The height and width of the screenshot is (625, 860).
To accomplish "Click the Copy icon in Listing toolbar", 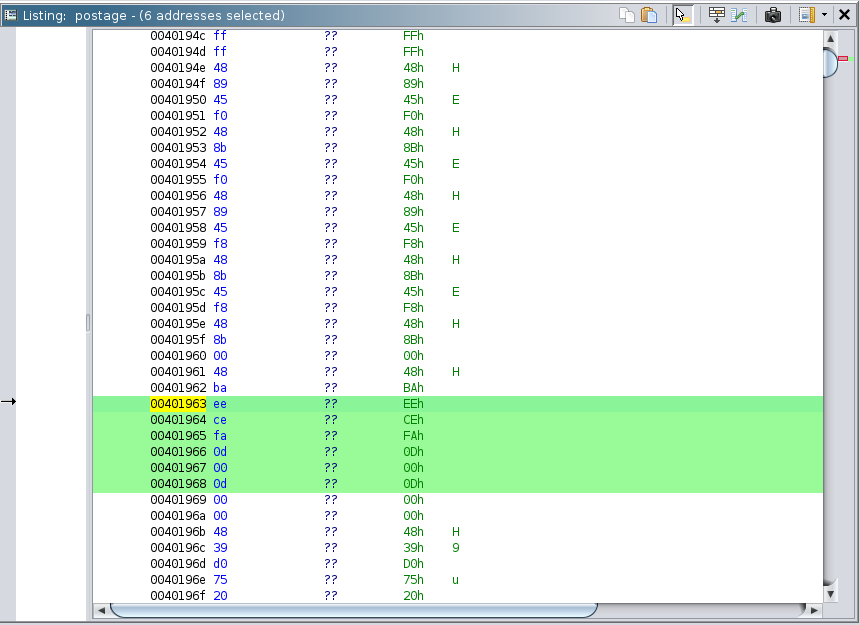I will (627, 15).
